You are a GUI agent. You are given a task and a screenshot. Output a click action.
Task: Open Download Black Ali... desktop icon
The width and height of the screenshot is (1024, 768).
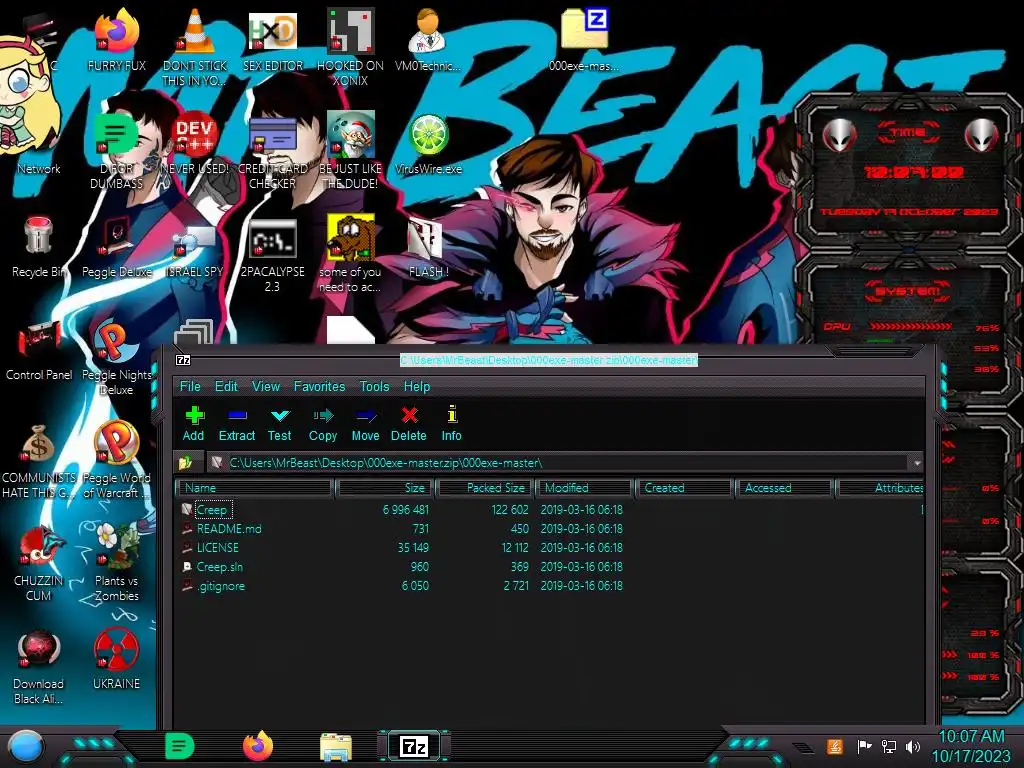39,666
